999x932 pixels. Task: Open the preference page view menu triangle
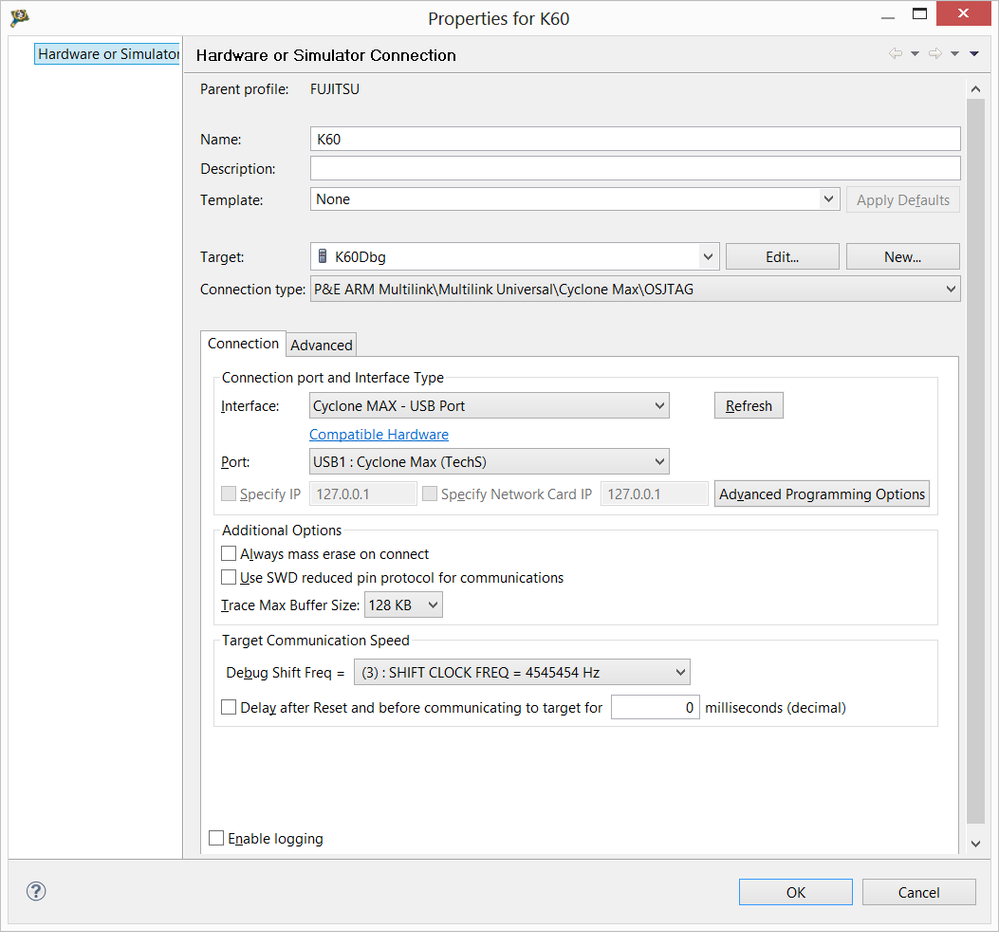[x=974, y=54]
